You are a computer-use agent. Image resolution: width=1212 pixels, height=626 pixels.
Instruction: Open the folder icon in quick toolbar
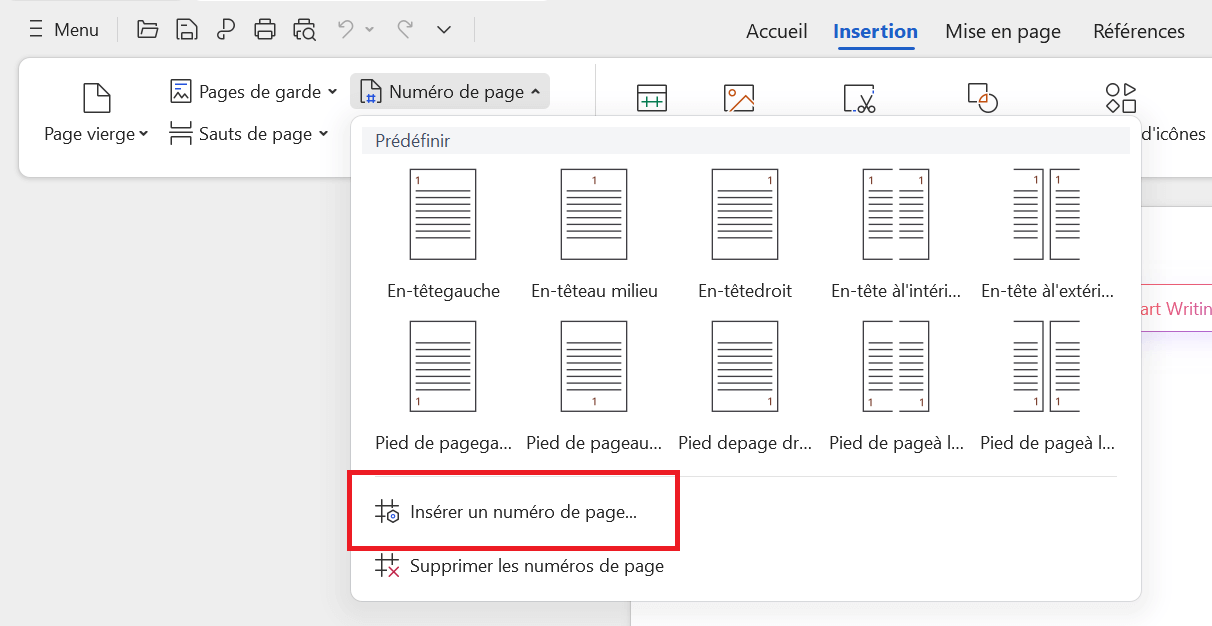click(148, 30)
